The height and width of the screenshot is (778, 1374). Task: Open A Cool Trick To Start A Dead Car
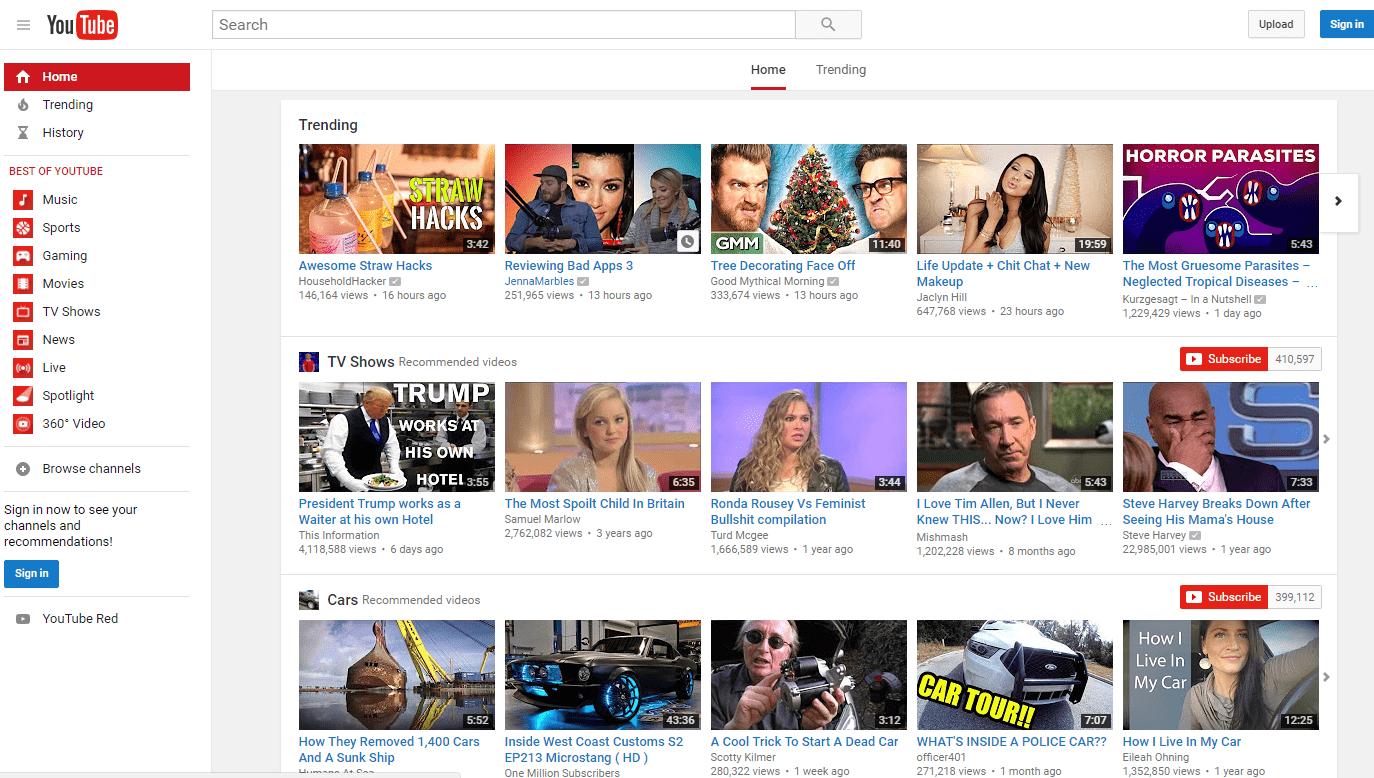805,742
